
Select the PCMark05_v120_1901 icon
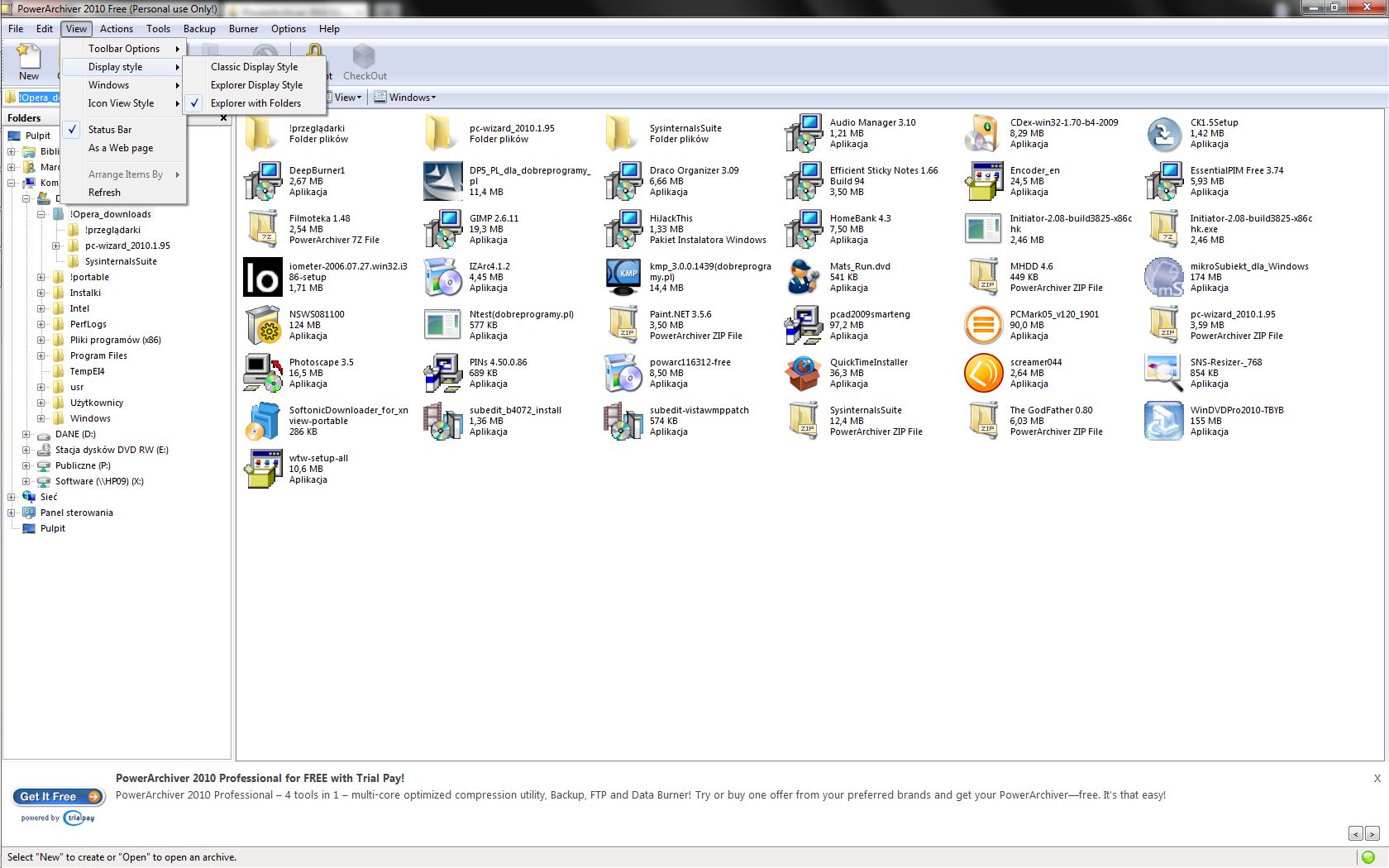coord(984,325)
